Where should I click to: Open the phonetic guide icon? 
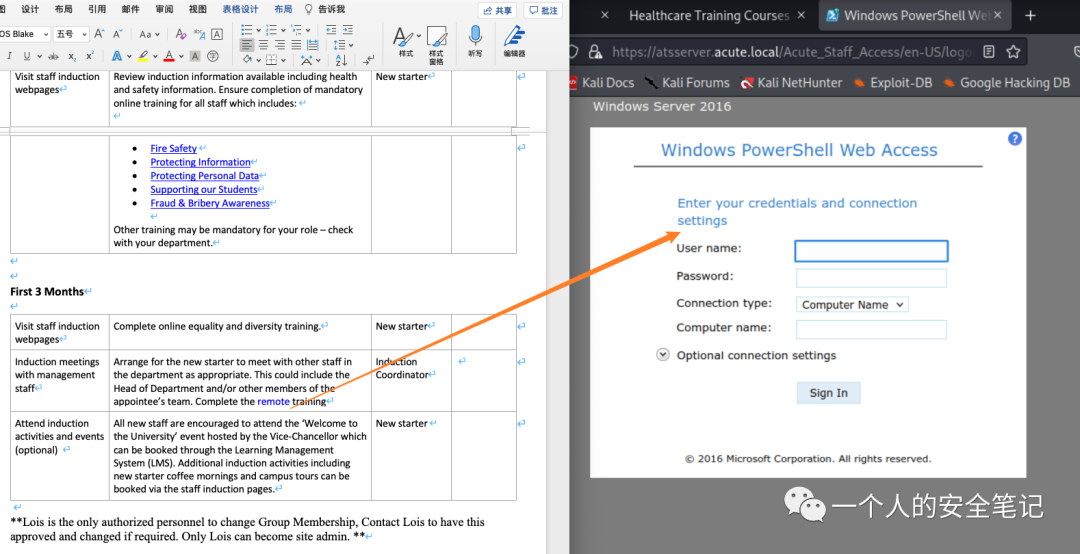click(x=199, y=34)
